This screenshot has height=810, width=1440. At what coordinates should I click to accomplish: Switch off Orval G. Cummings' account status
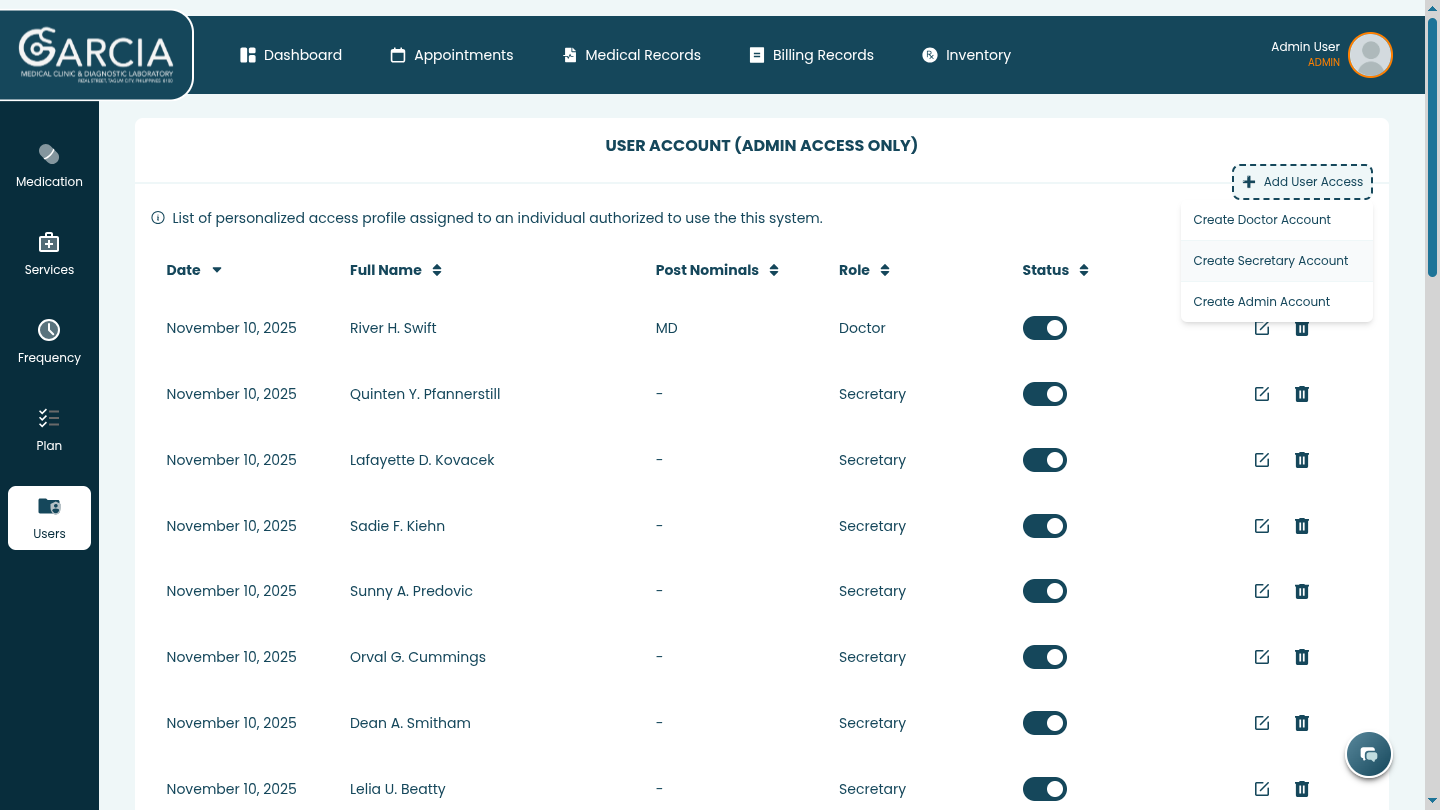(1044, 657)
